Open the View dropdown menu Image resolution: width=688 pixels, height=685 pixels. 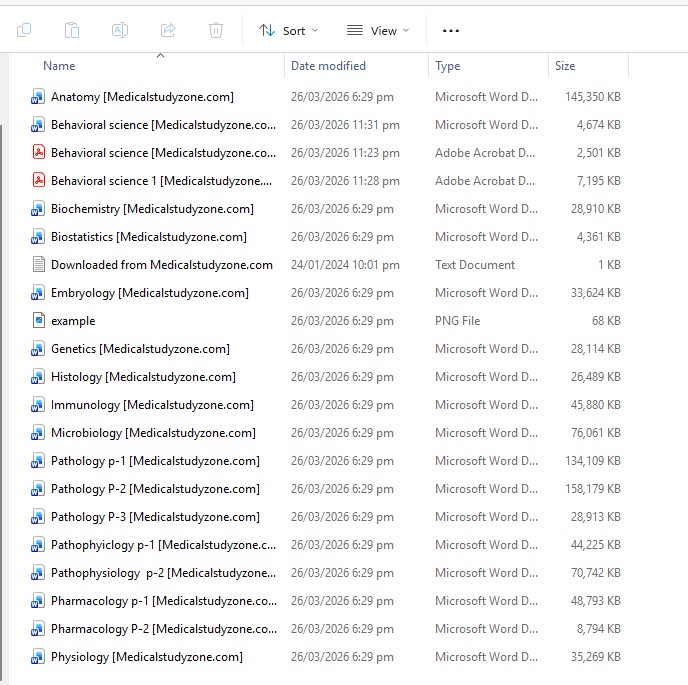(378, 31)
